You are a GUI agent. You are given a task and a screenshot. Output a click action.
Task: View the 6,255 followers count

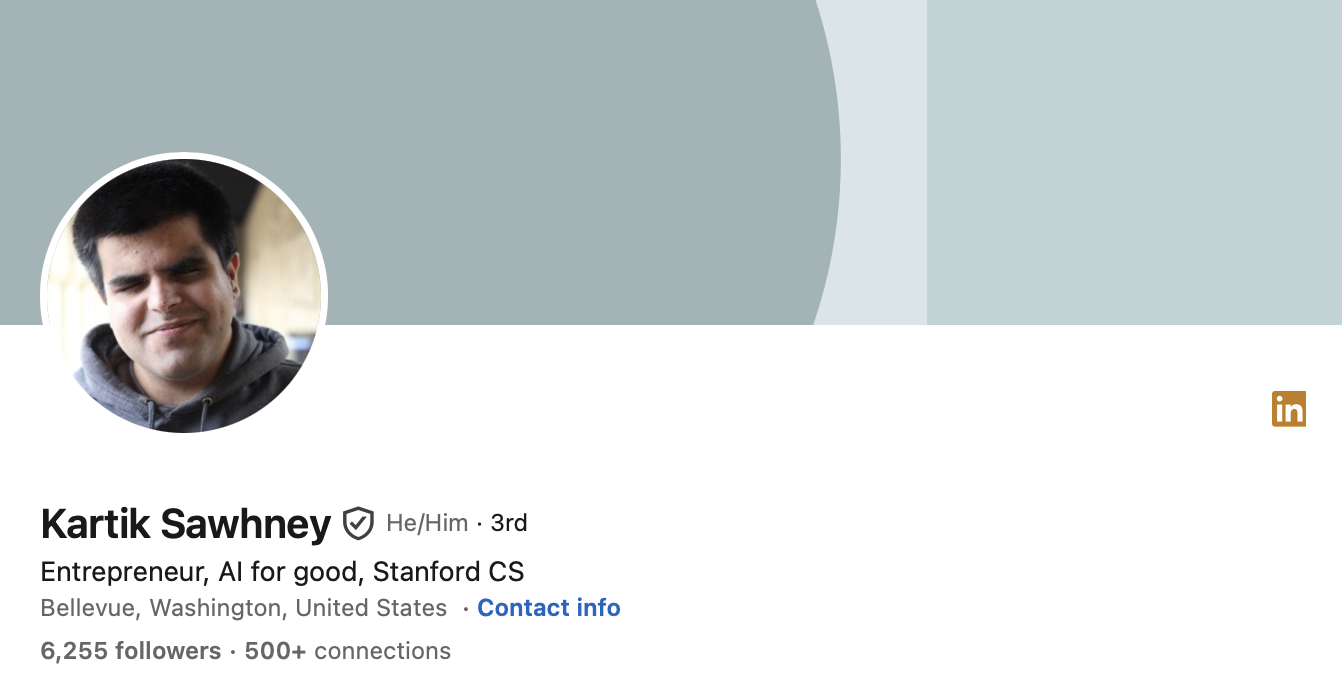point(130,651)
